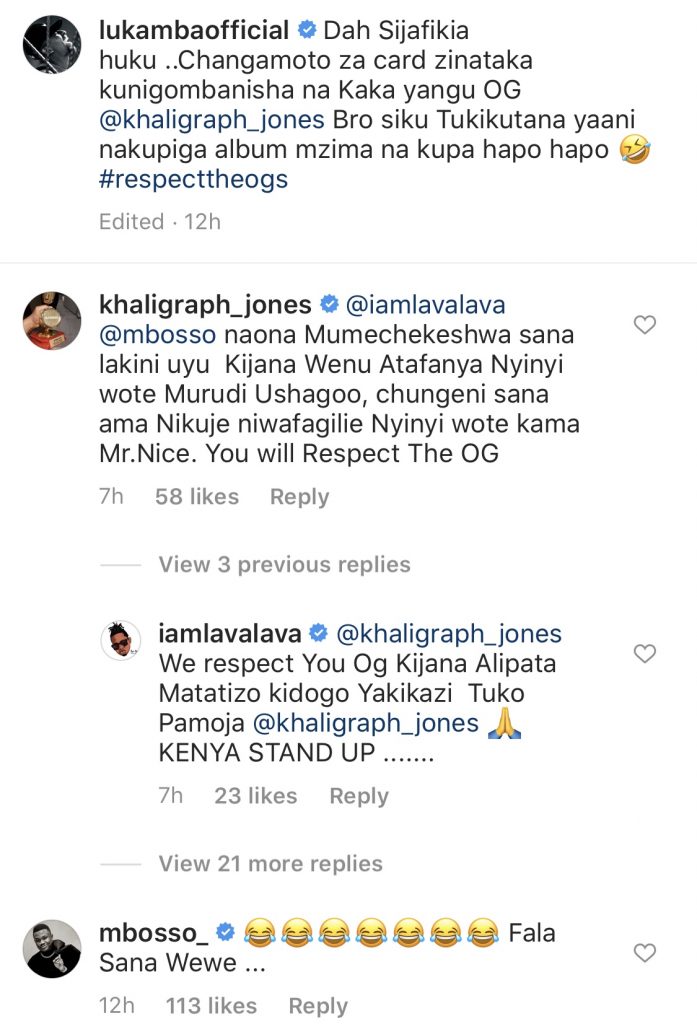Open khaligraph_jones's profile avatar

click(51, 321)
